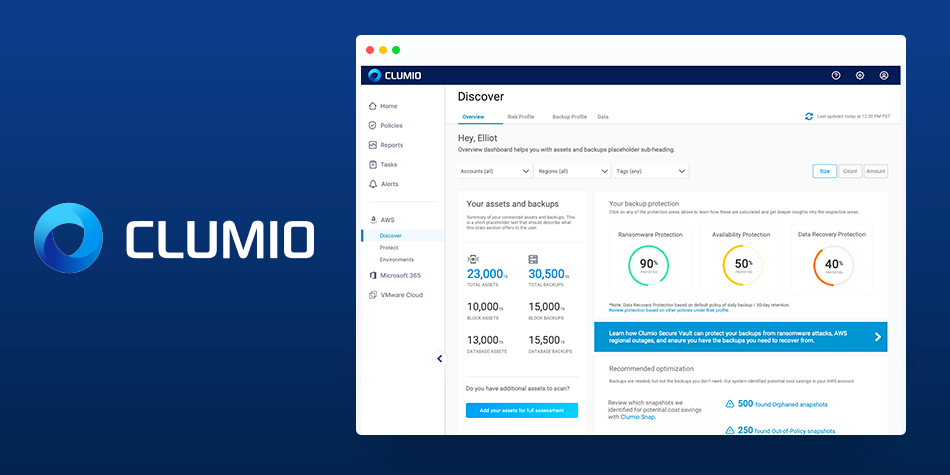The height and width of the screenshot is (475, 950).
Task: Select the Count view toggle
Action: tap(850, 171)
